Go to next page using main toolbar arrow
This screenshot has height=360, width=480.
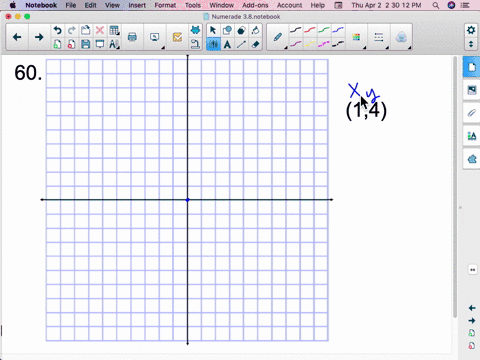[39, 37]
